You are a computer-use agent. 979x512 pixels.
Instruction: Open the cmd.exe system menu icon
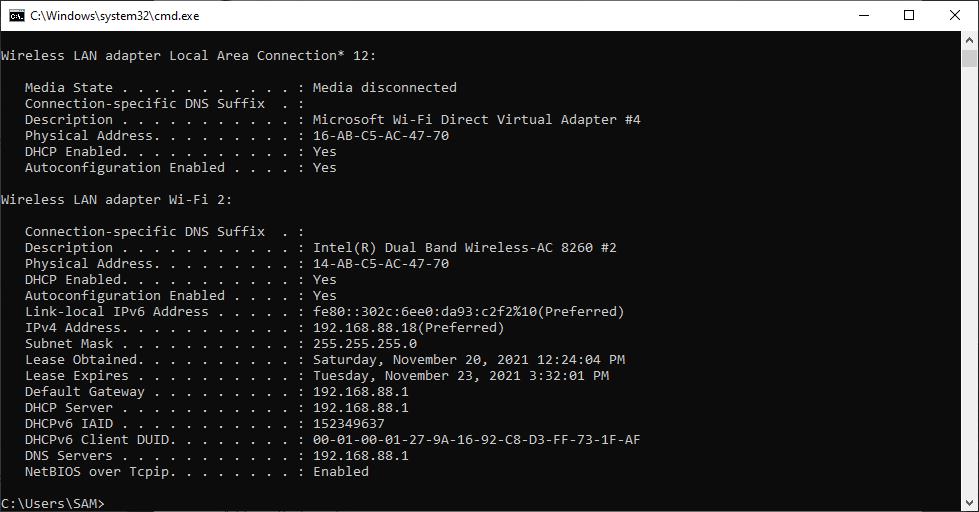tap(17, 15)
